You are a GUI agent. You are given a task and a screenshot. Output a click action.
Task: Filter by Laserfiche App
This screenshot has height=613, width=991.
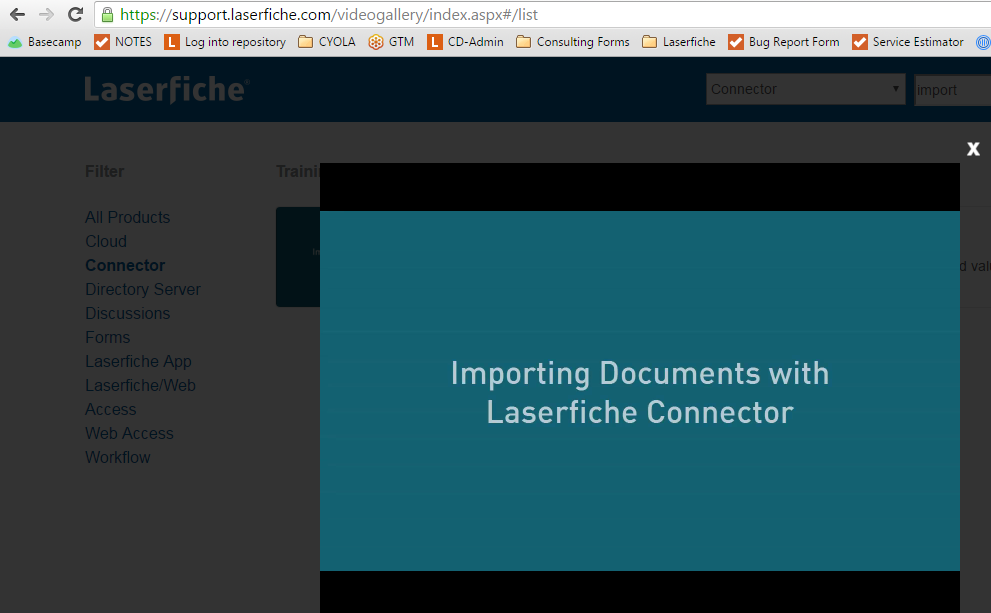tap(138, 361)
